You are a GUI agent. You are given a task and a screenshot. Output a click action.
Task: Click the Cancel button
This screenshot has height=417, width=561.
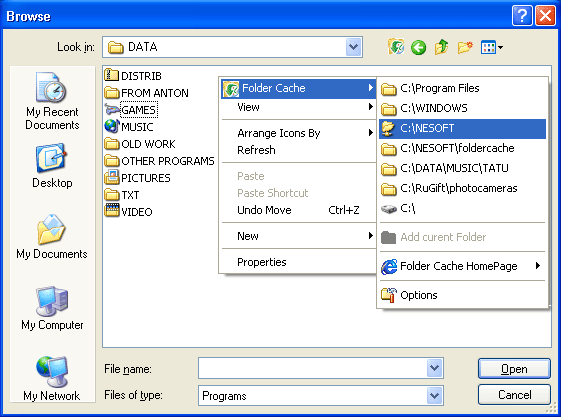514,395
